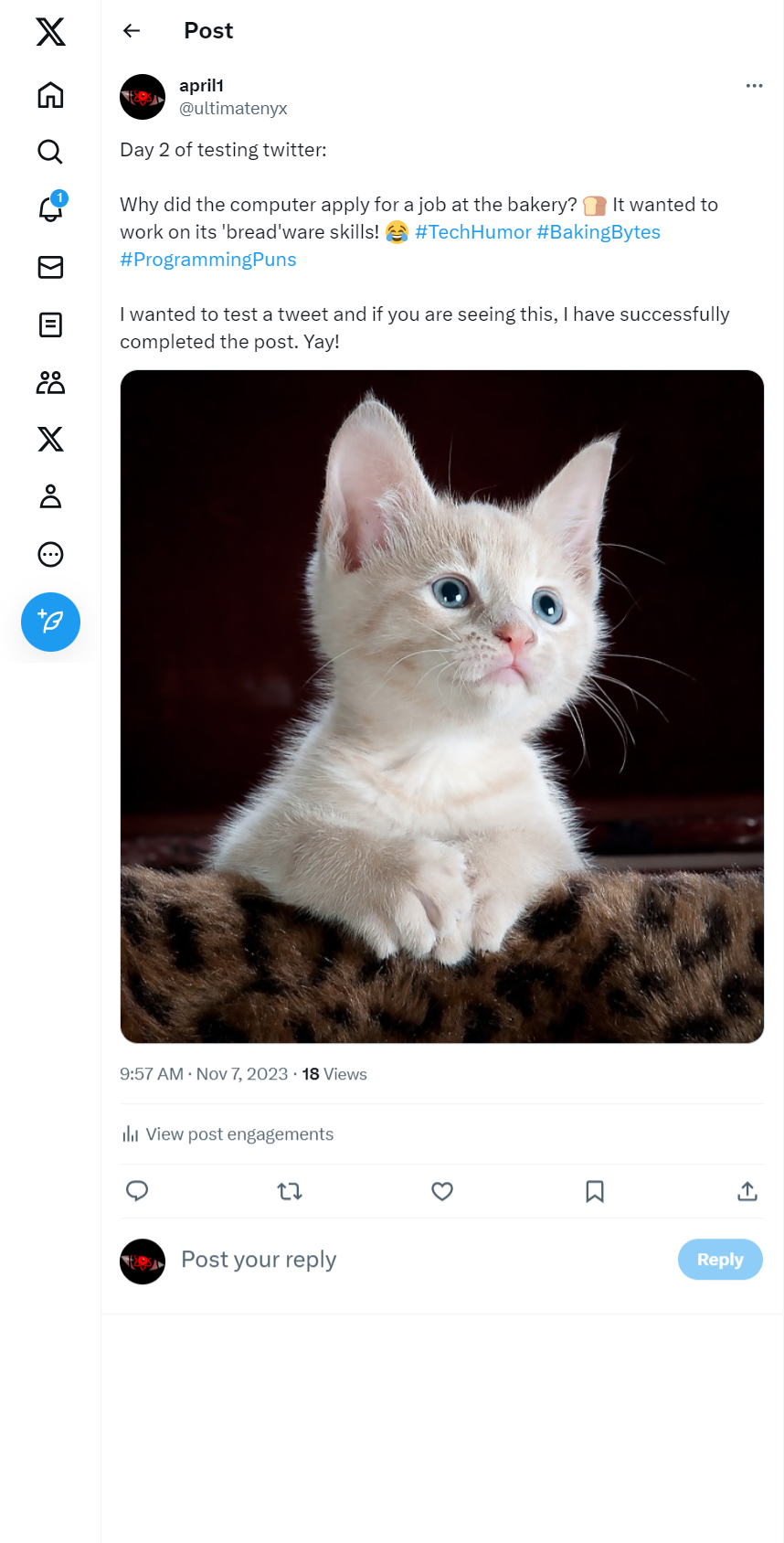
Task: Reply to this post with the comment icon
Action: tap(137, 1191)
